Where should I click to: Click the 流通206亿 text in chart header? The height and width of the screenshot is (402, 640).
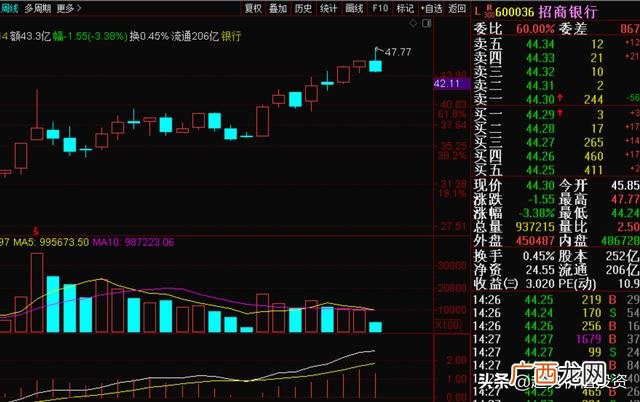coord(195,36)
